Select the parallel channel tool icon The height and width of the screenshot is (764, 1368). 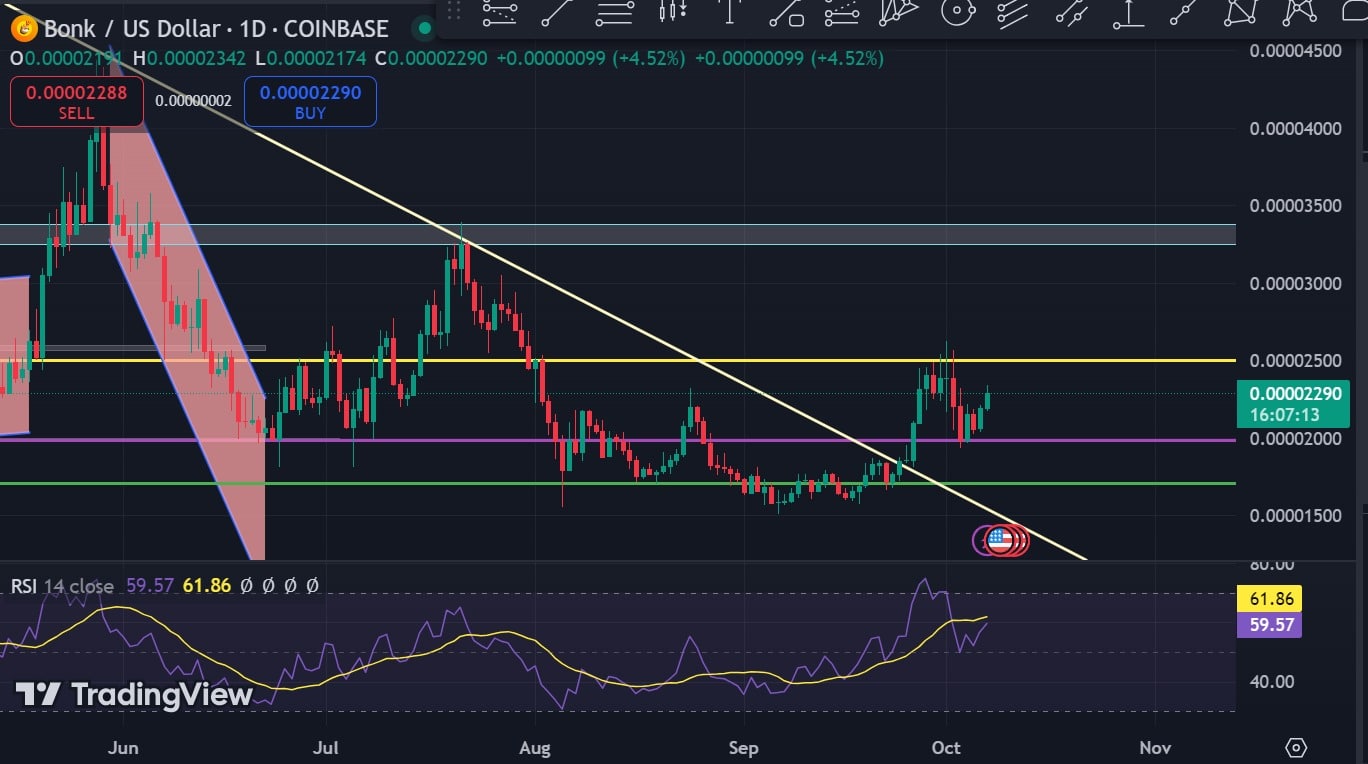(1012, 12)
